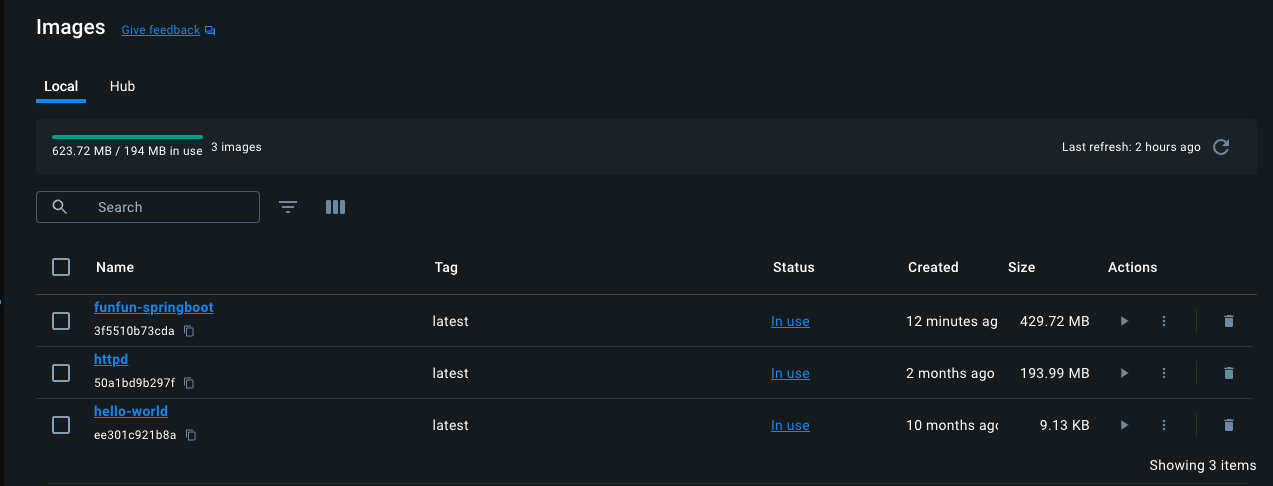Open more actions for funfun-springboot

tap(1164, 321)
